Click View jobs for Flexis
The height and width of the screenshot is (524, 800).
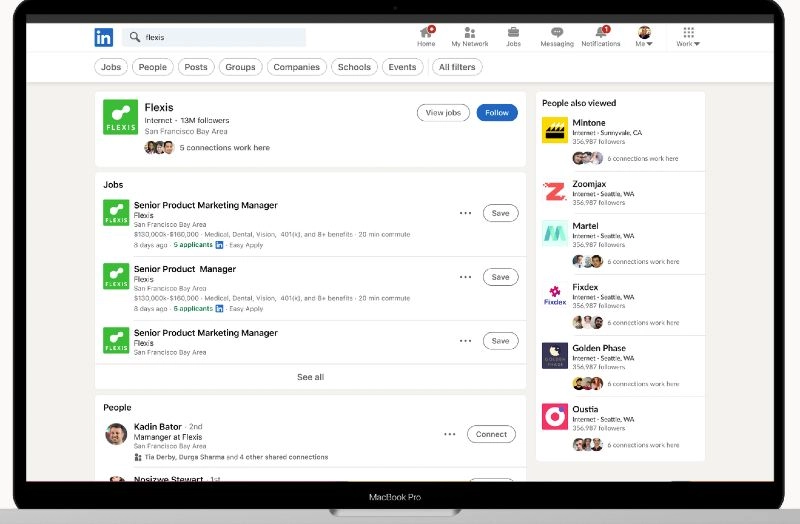pyautogui.click(x=443, y=113)
